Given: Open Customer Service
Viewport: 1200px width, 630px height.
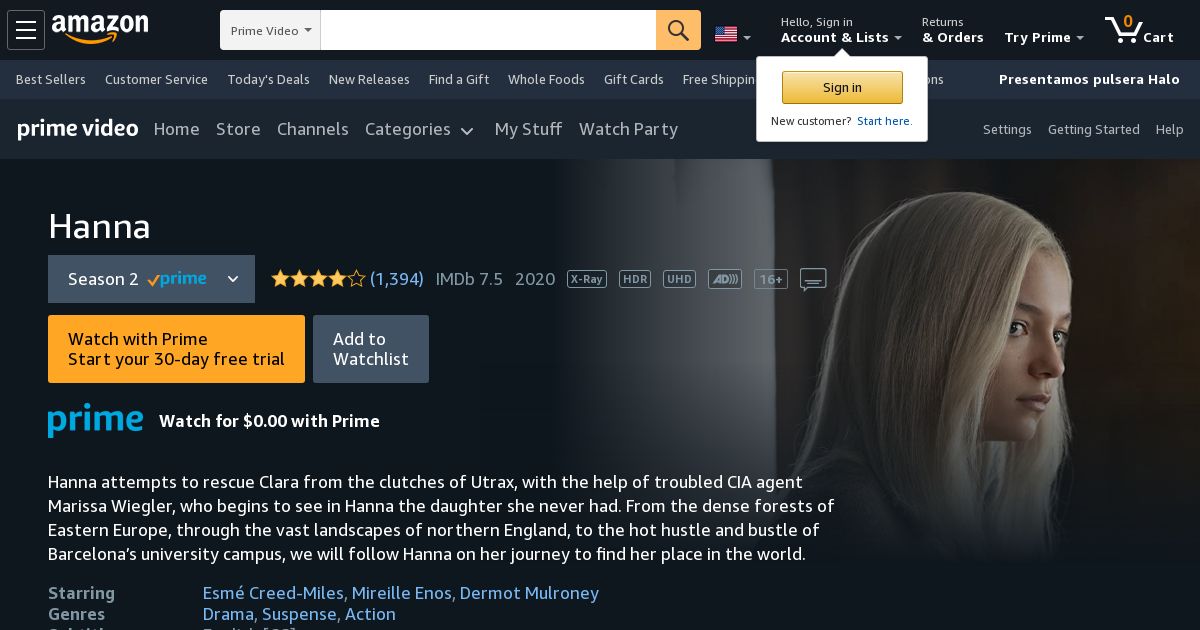Looking at the screenshot, I should click(x=156, y=79).
